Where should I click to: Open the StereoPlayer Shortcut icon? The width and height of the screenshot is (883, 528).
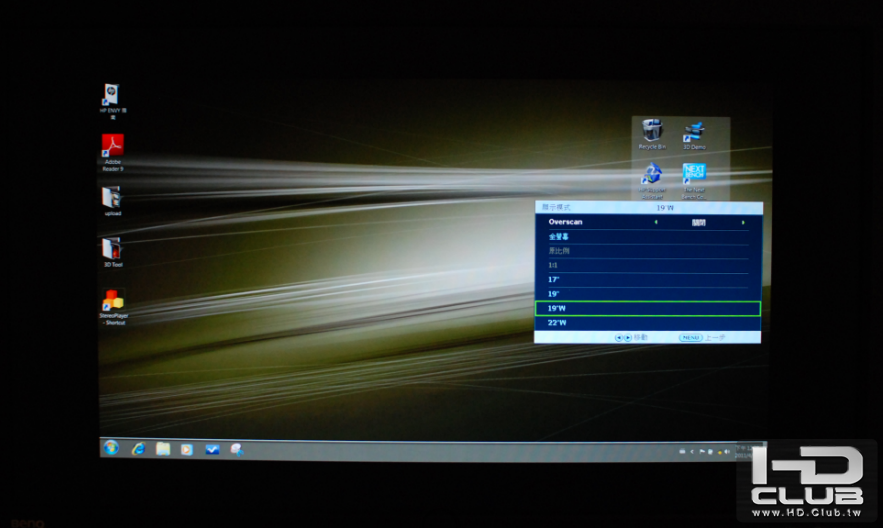114,307
